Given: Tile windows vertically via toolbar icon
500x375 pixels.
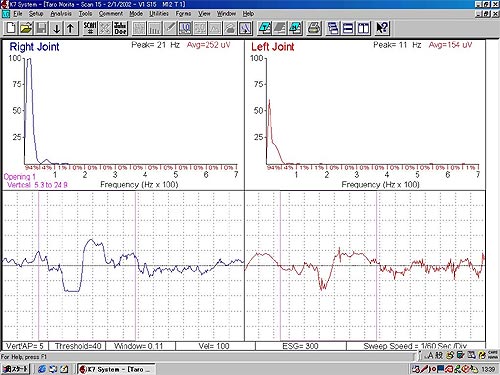Looking at the screenshot, I should click(x=363, y=28).
